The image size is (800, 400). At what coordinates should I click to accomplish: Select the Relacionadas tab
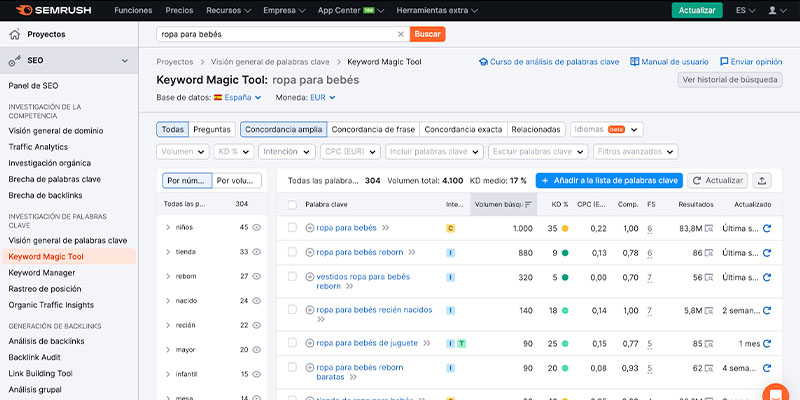tap(536, 130)
